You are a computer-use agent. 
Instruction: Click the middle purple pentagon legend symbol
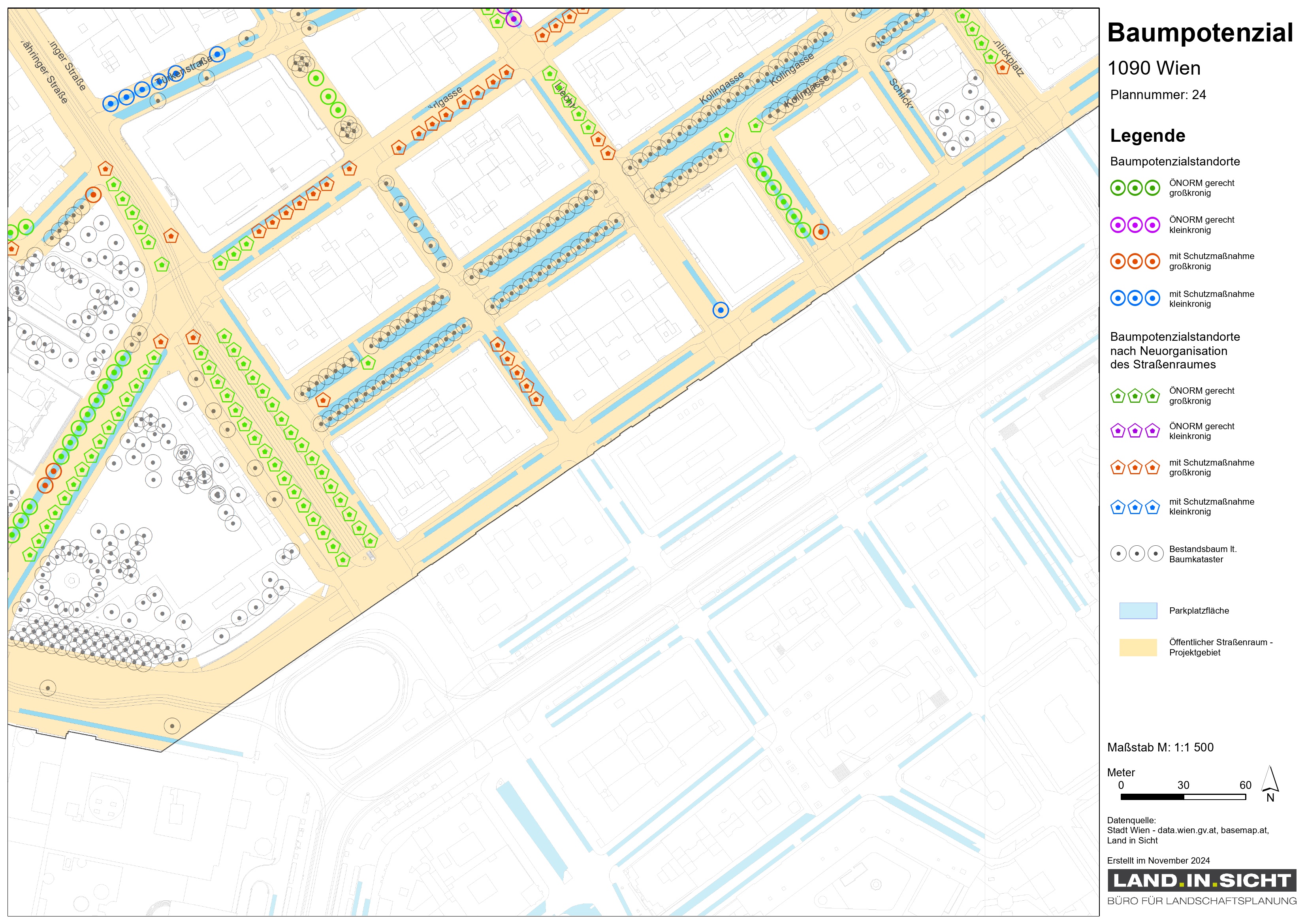click(x=1135, y=431)
